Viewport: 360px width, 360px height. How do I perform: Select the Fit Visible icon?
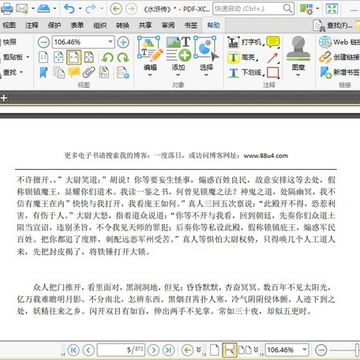(x=89, y=57)
